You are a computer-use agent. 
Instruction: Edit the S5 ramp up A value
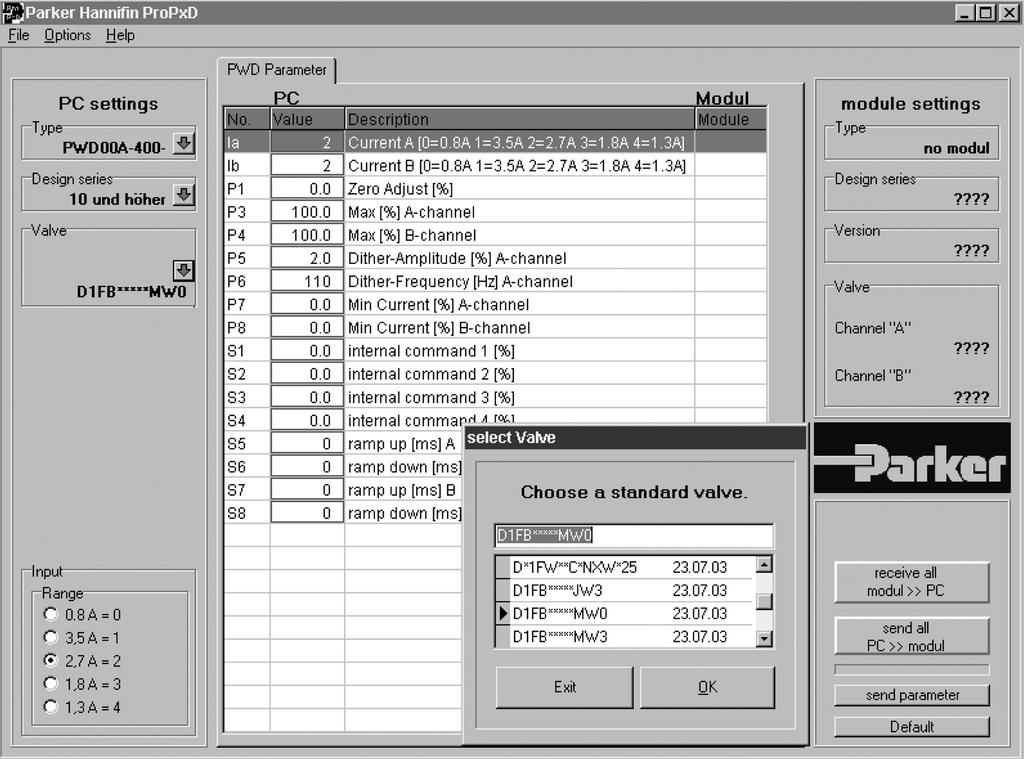[307, 444]
